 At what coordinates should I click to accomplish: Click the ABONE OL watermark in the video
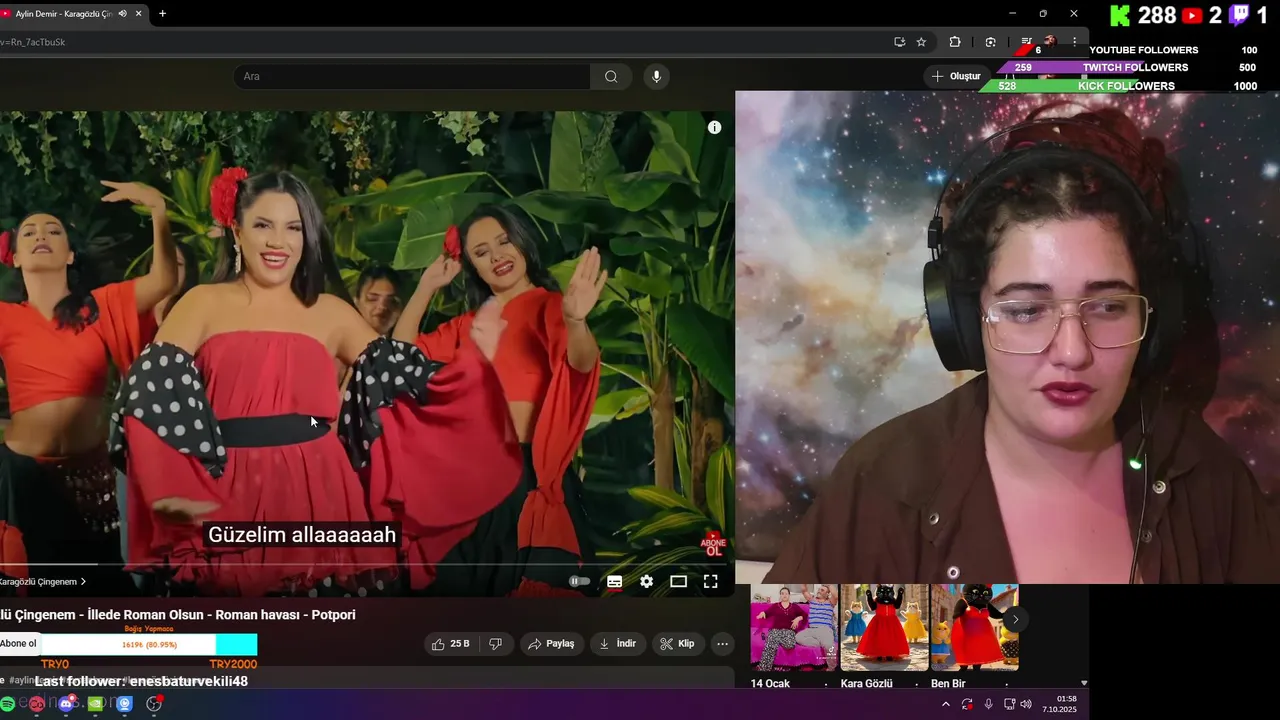click(714, 545)
